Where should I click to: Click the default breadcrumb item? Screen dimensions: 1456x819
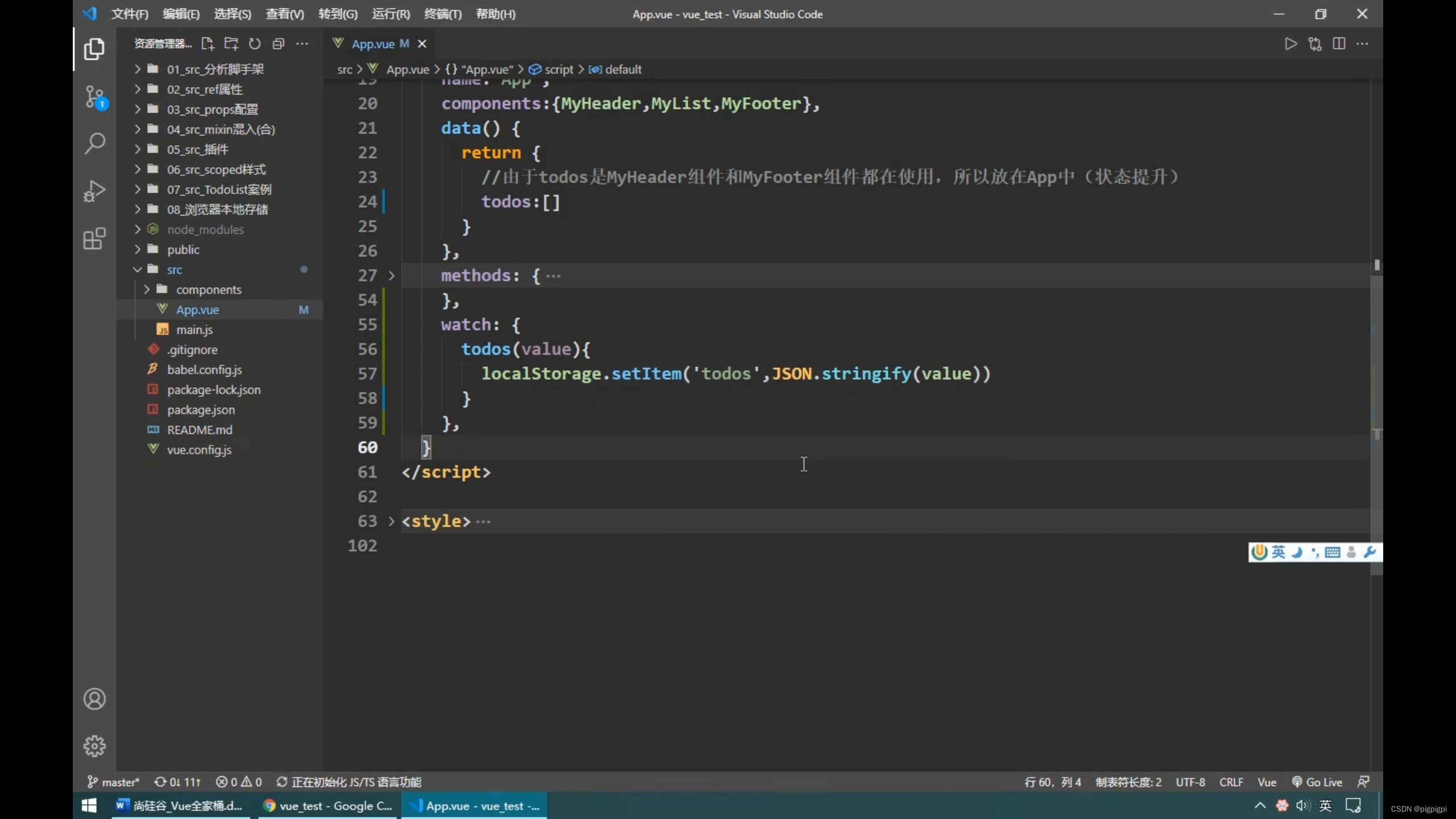[615, 69]
